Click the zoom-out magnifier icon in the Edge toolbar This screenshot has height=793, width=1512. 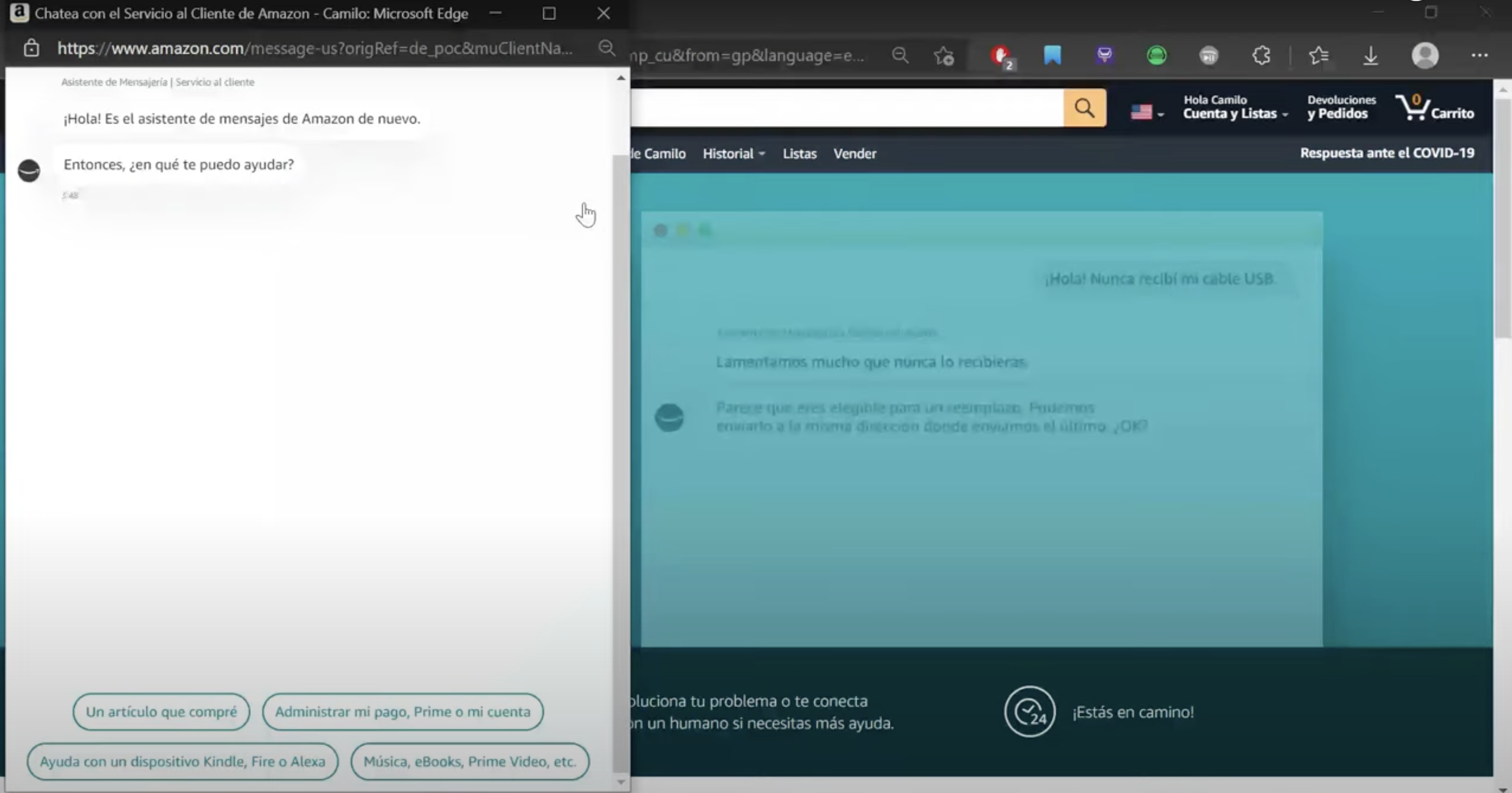900,56
